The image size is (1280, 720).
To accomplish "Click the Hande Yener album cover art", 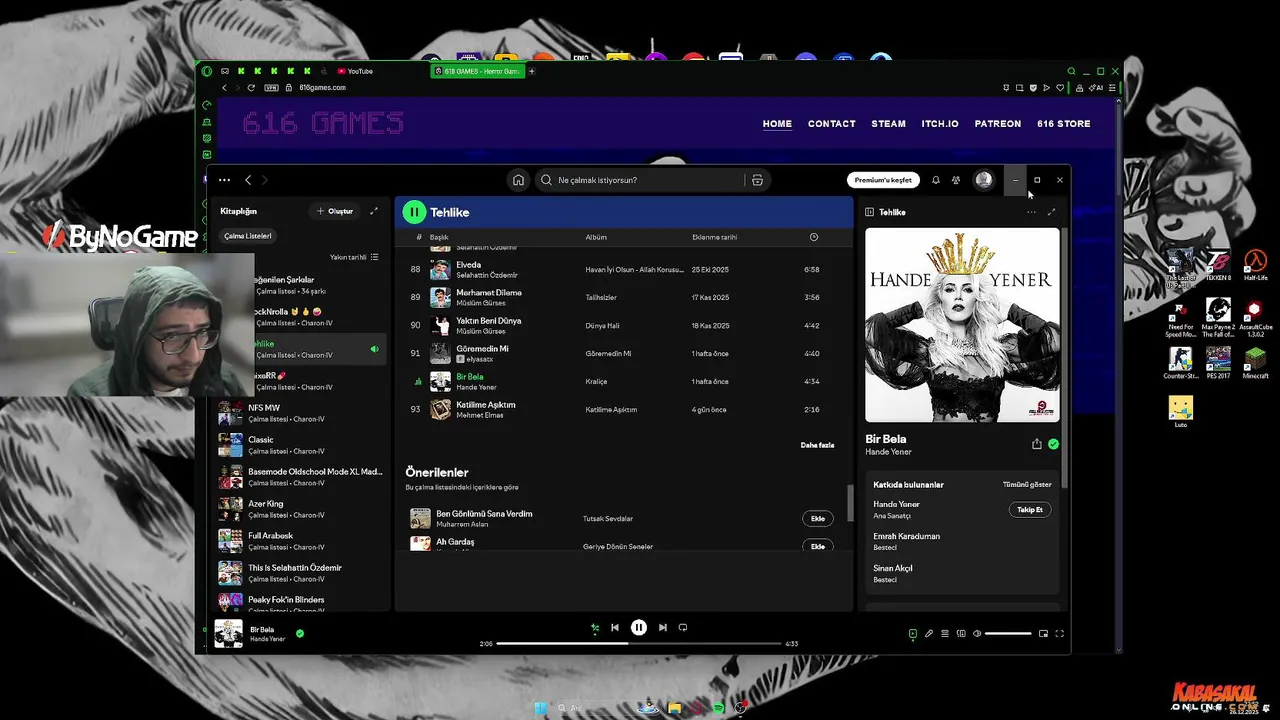I will point(962,325).
